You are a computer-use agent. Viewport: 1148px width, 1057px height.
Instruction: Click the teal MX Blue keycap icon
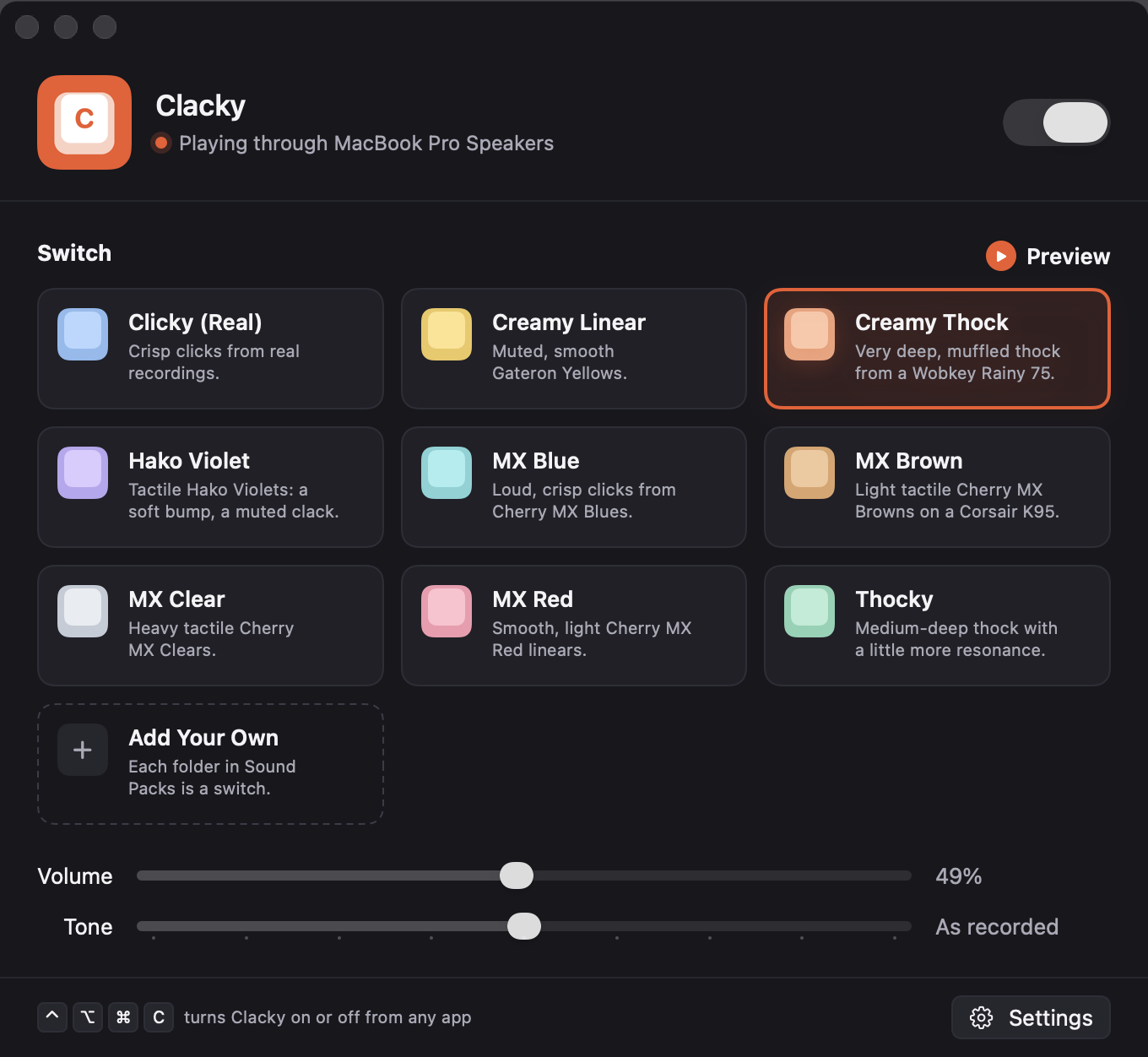[447, 473]
